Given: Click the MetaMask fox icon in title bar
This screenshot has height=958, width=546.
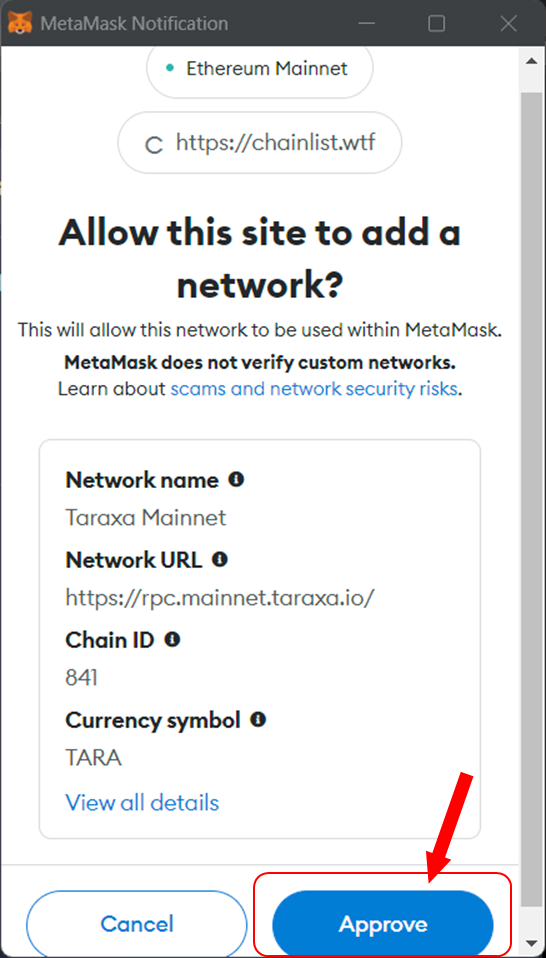Looking at the screenshot, I should (x=20, y=23).
